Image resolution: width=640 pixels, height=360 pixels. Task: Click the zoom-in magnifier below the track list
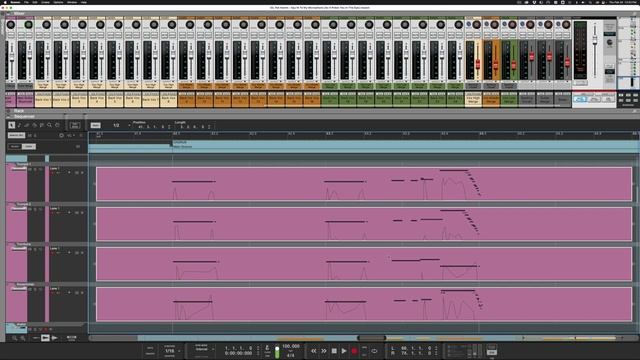tap(23, 338)
